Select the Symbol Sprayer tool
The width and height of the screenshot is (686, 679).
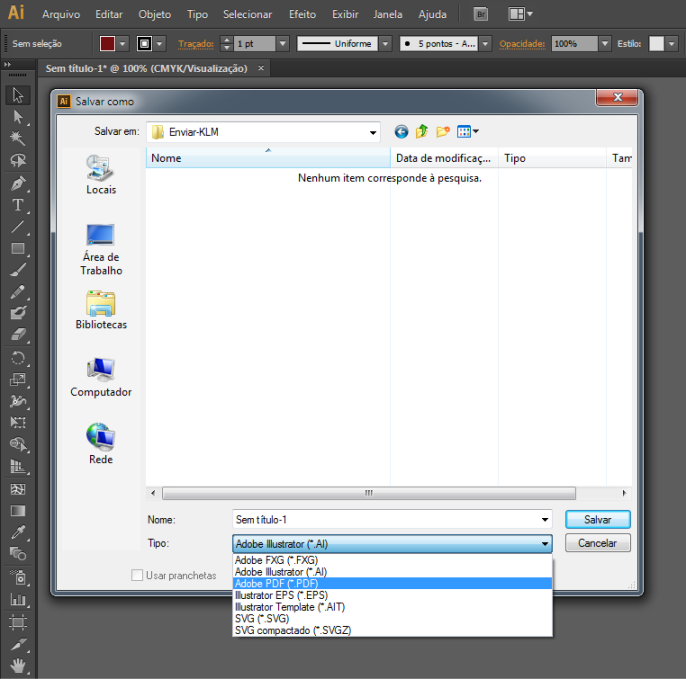pyautogui.click(x=18, y=578)
